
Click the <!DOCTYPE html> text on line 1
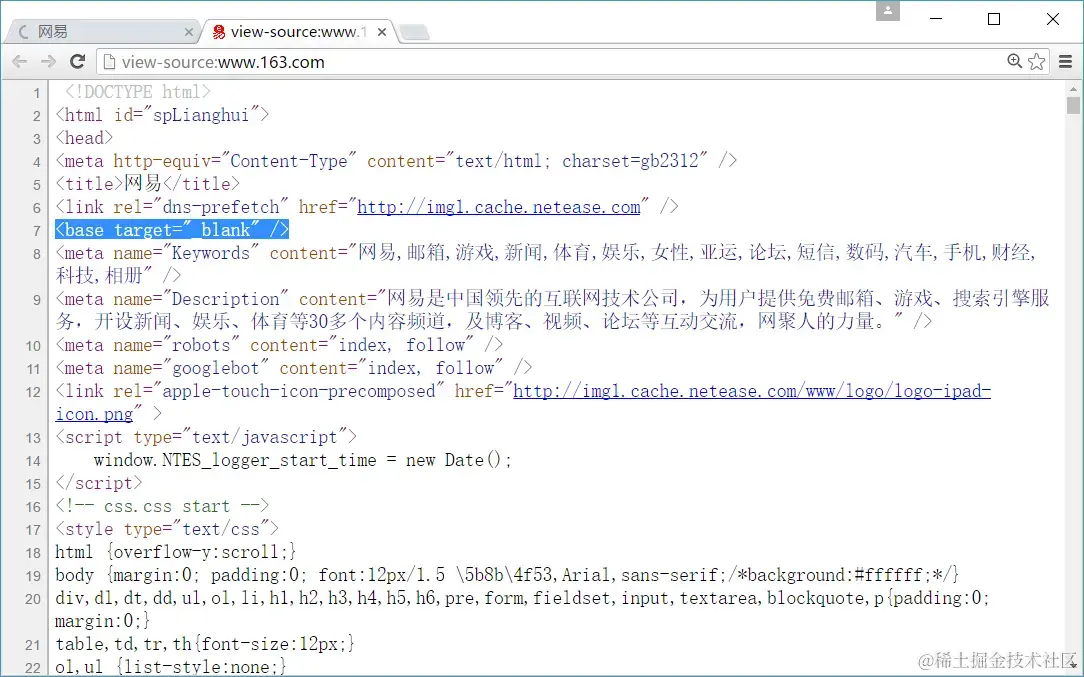138,92
